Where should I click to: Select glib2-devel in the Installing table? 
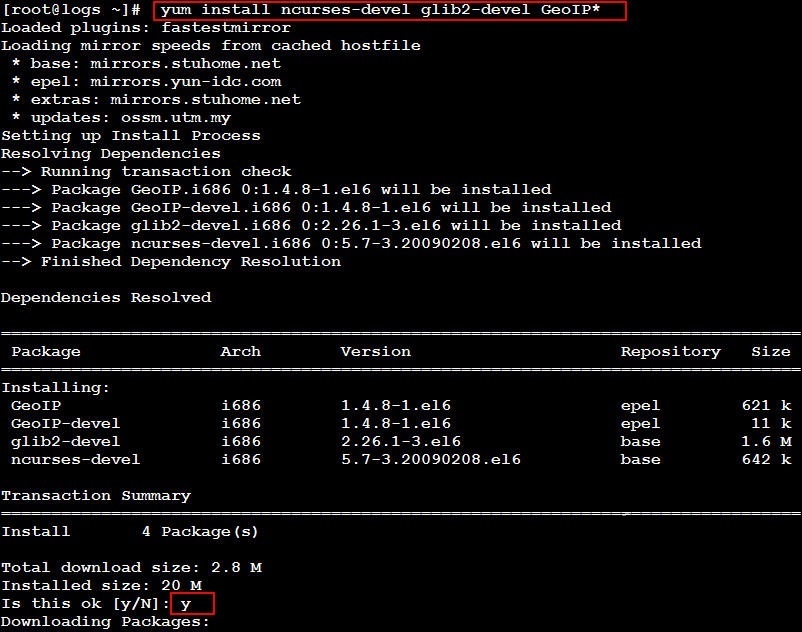tap(65, 442)
